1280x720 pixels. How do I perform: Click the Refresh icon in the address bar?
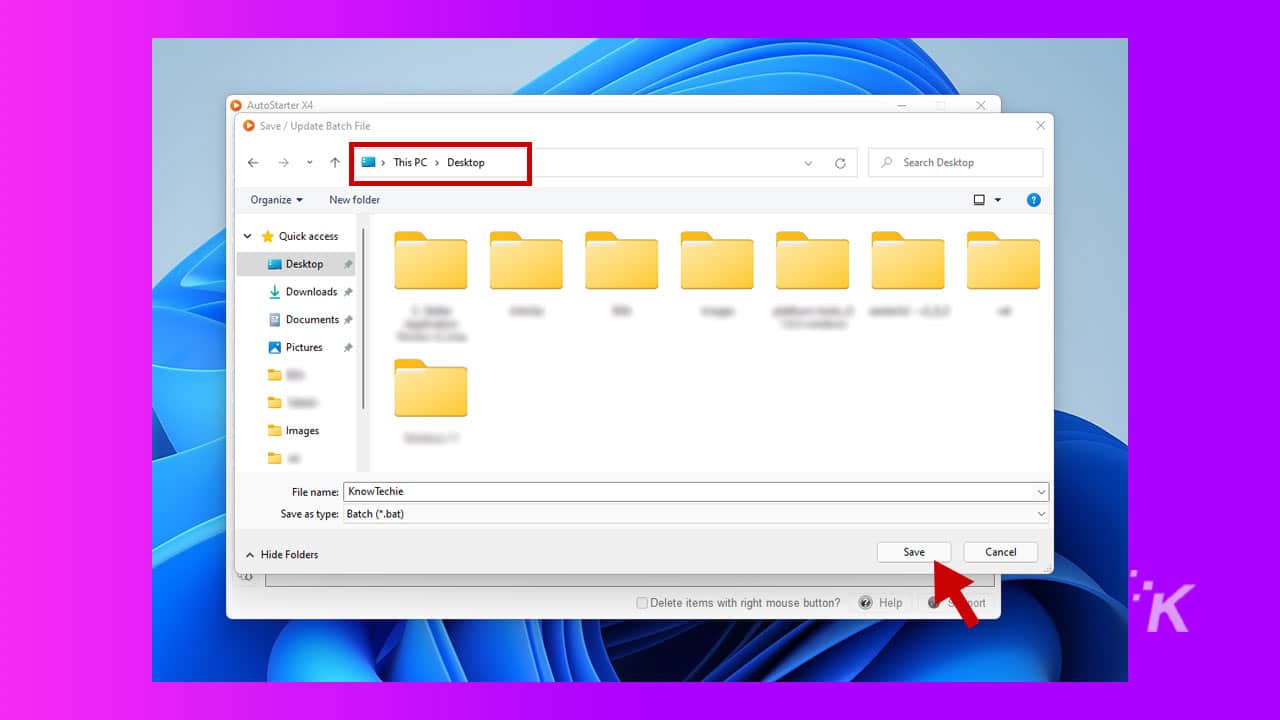pos(840,162)
